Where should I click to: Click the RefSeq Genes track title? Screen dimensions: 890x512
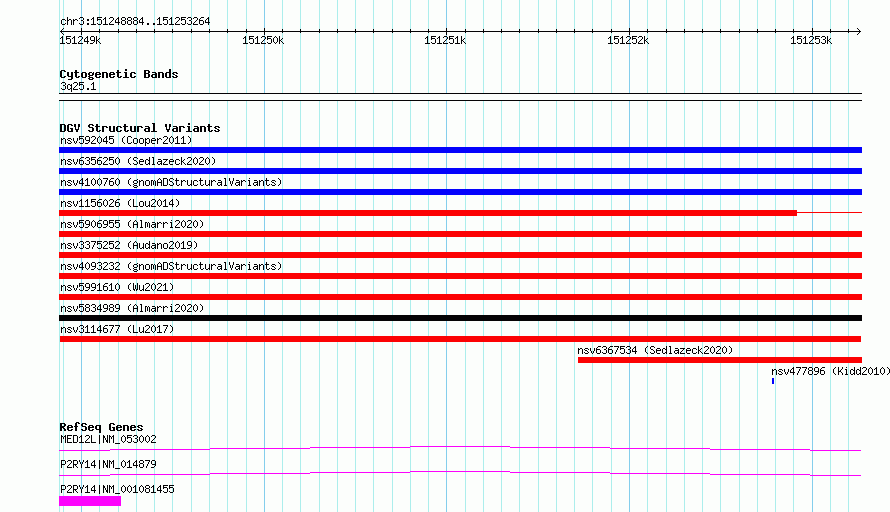(101, 427)
